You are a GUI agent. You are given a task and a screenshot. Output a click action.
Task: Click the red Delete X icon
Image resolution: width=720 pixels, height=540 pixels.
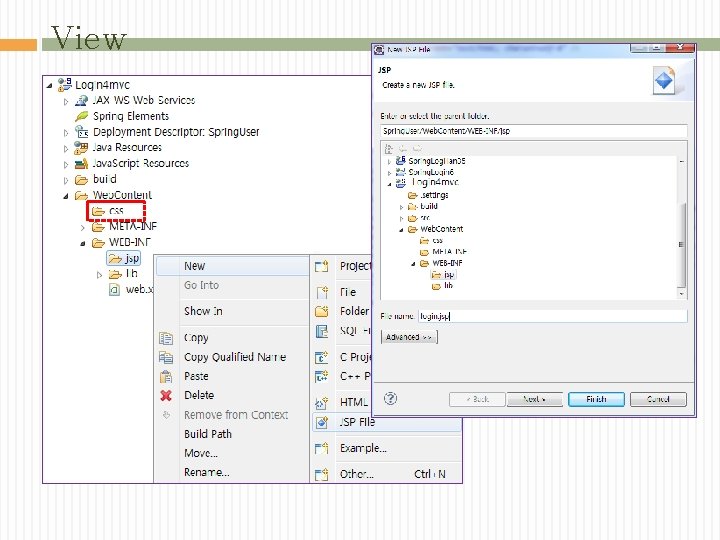[166, 395]
